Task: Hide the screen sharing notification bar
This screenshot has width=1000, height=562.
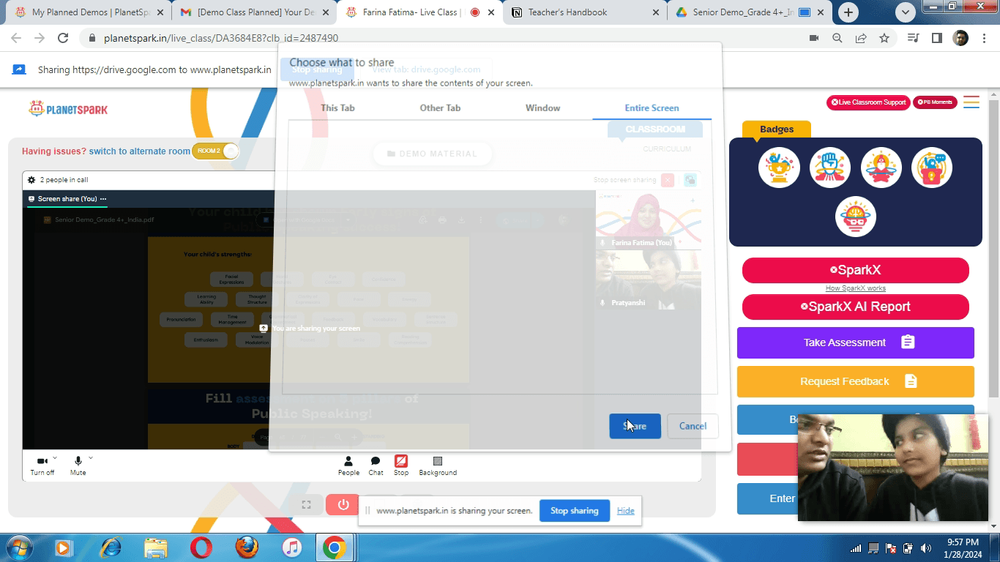Action: [x=625, y=510]
